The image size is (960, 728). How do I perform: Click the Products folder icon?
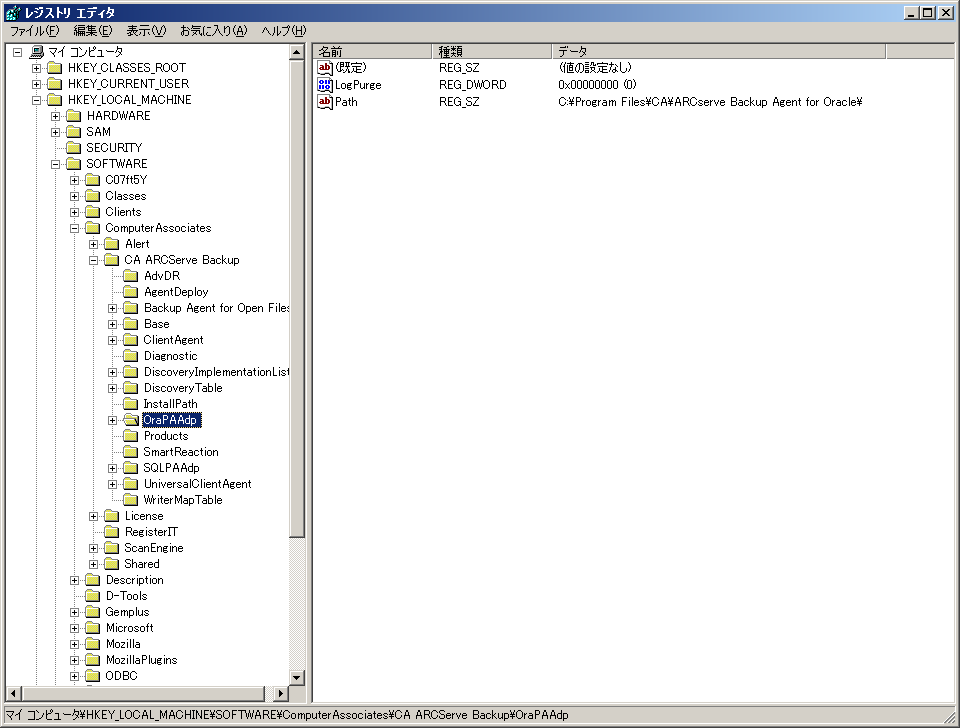pyautogui.click(x=131, y=436)
